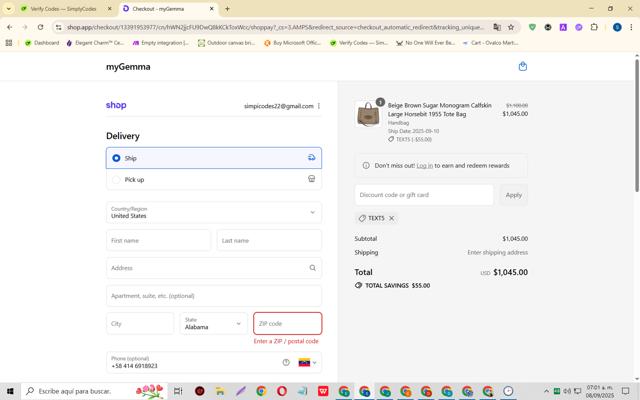Open the bookmarks apps grid icon
Viewport: 640px width, 400px height.
(9, 43)
